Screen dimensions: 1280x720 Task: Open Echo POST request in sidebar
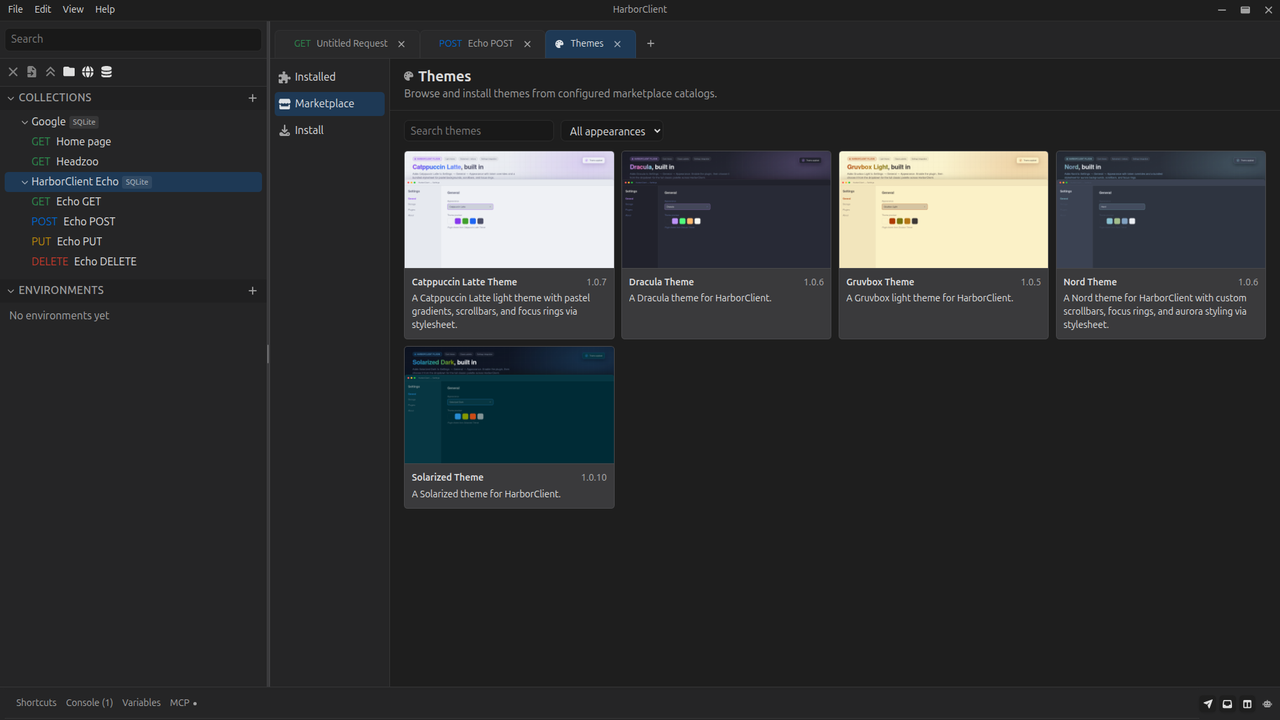(x=133, y=222)
